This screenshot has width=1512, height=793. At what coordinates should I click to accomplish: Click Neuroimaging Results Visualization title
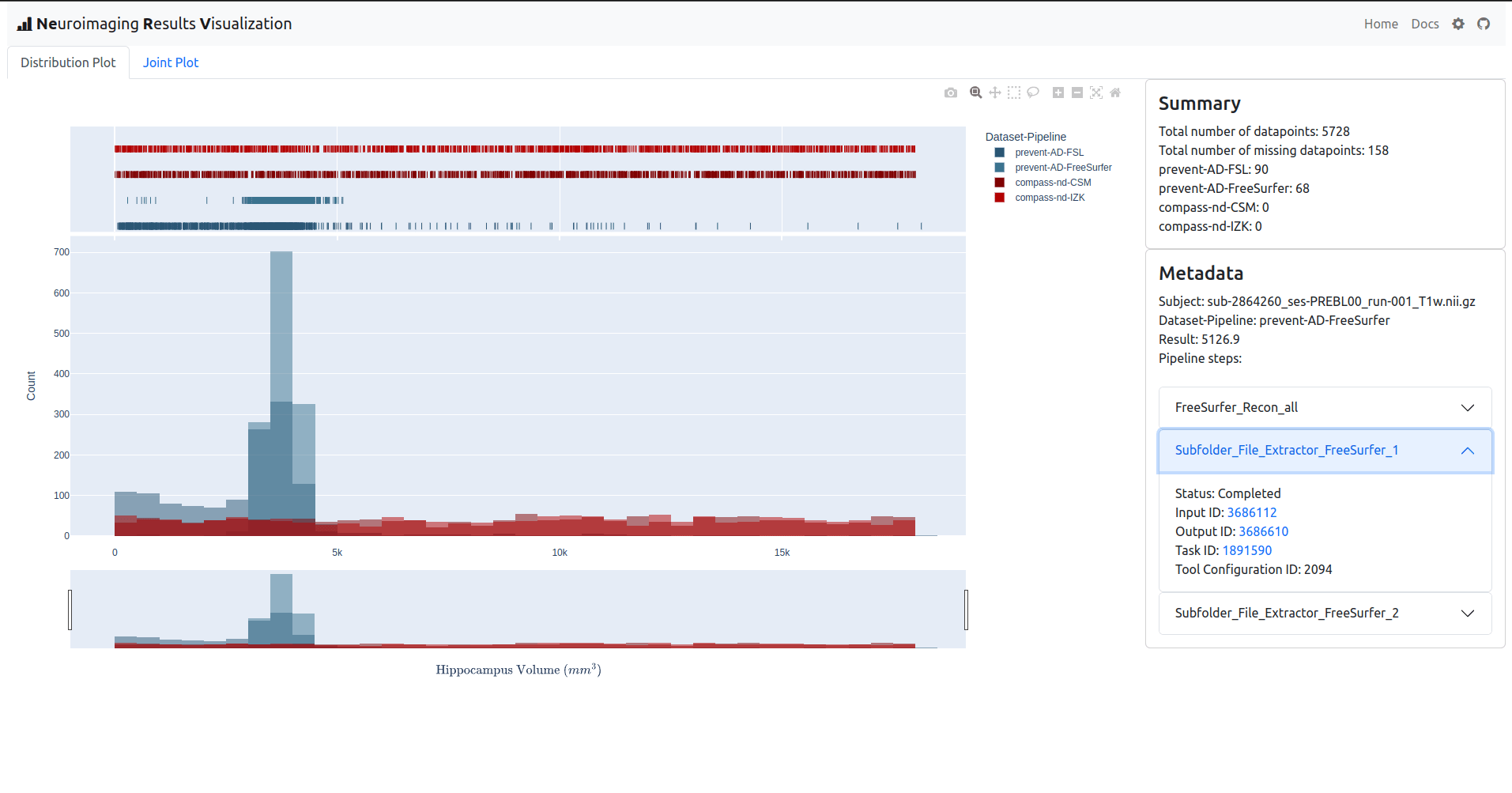pos(164,24)
